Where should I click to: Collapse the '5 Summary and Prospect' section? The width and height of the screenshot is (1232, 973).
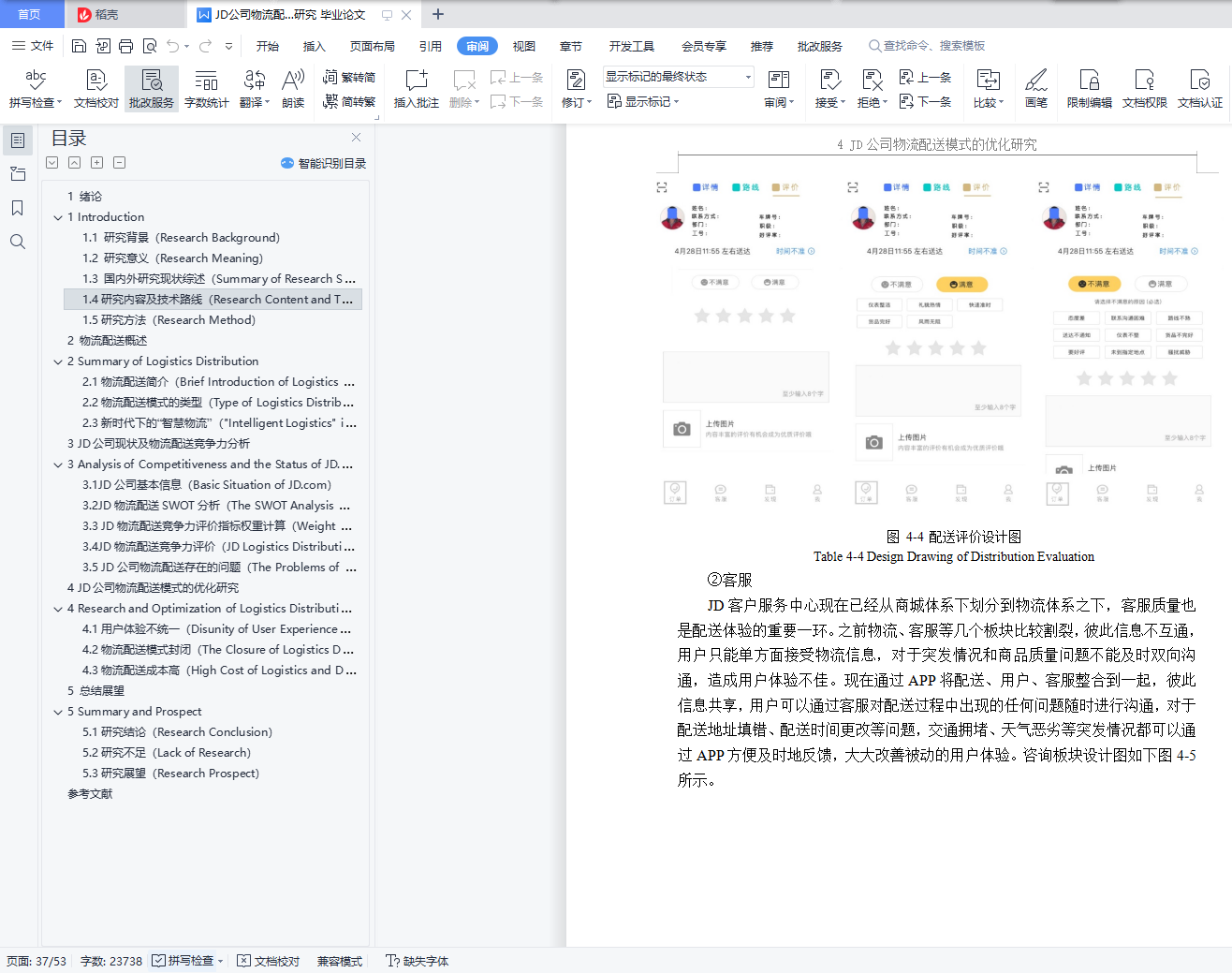pos(58,712)
